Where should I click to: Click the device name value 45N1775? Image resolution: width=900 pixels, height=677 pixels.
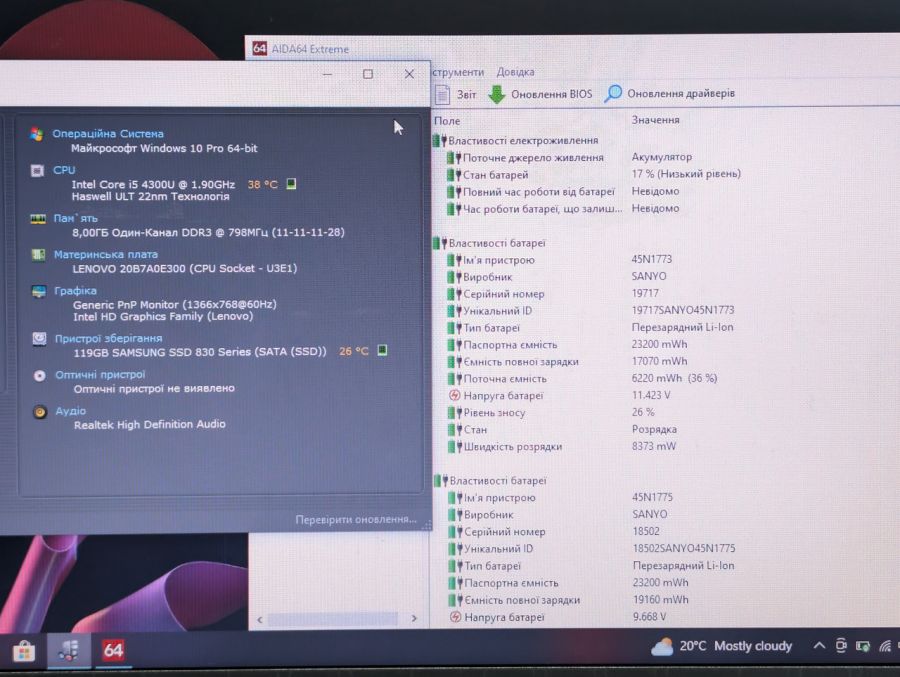[x=653, y=497]
